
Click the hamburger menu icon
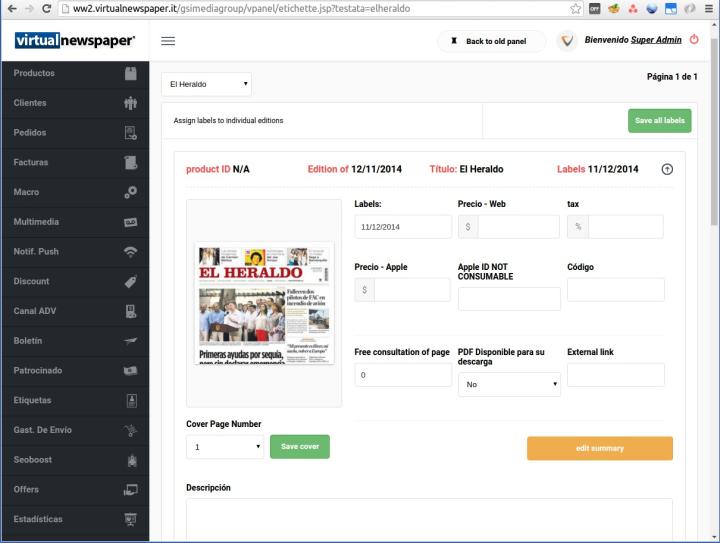168,41
